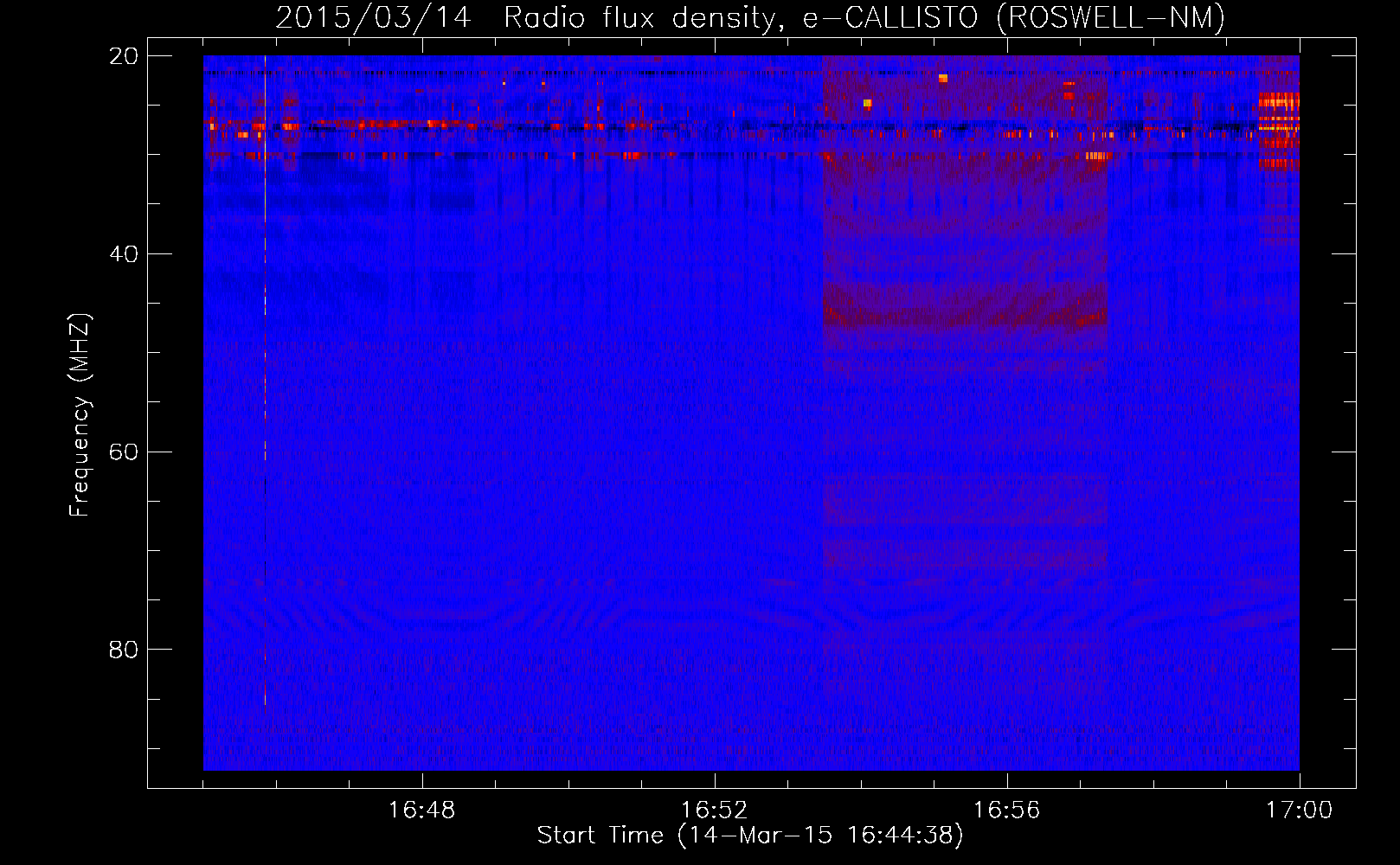Click the 16:56 time tick label
The image size is (1400, 865).
[x=1007, y=811]
